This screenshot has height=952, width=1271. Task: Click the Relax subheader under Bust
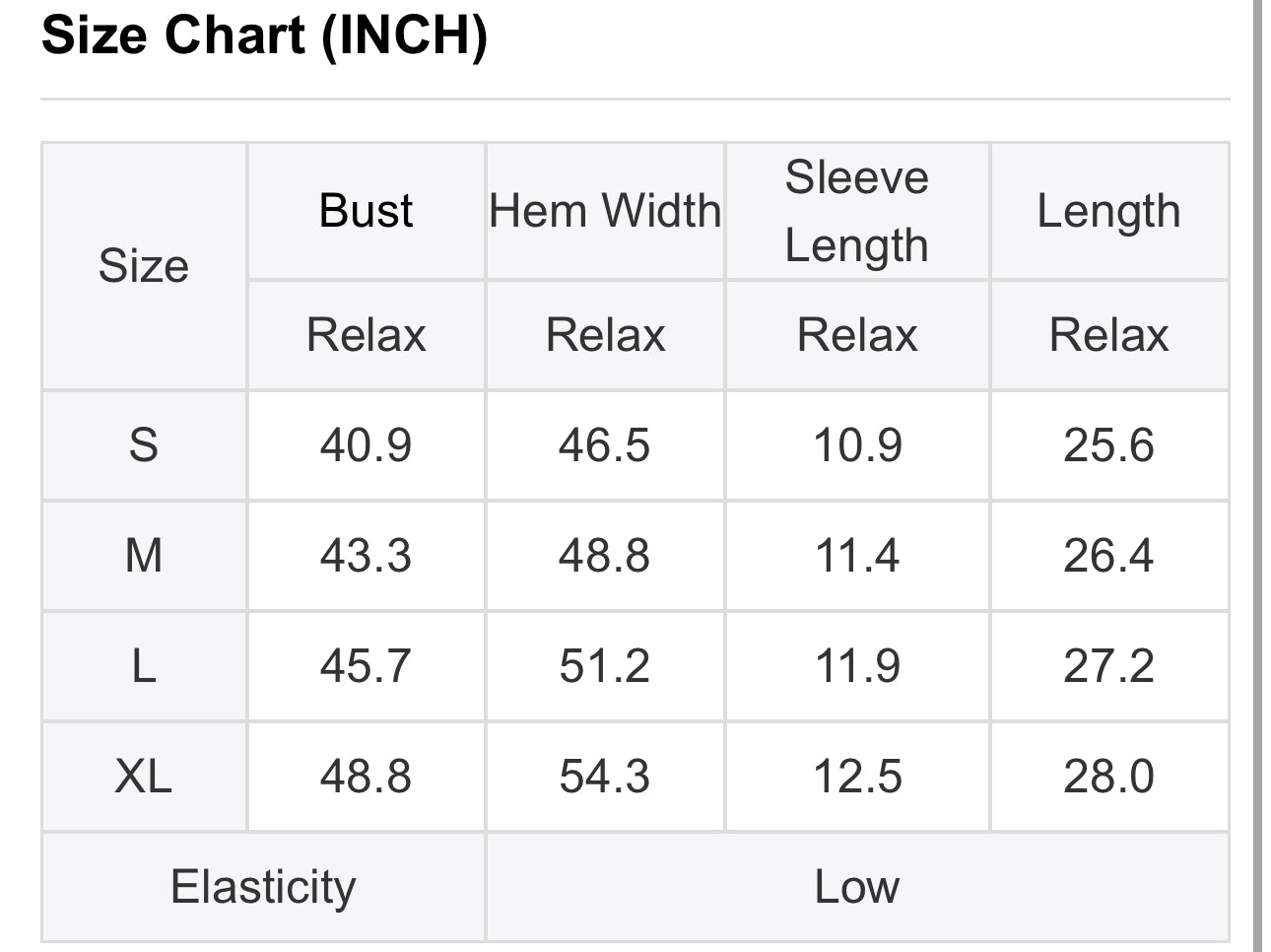366,335
